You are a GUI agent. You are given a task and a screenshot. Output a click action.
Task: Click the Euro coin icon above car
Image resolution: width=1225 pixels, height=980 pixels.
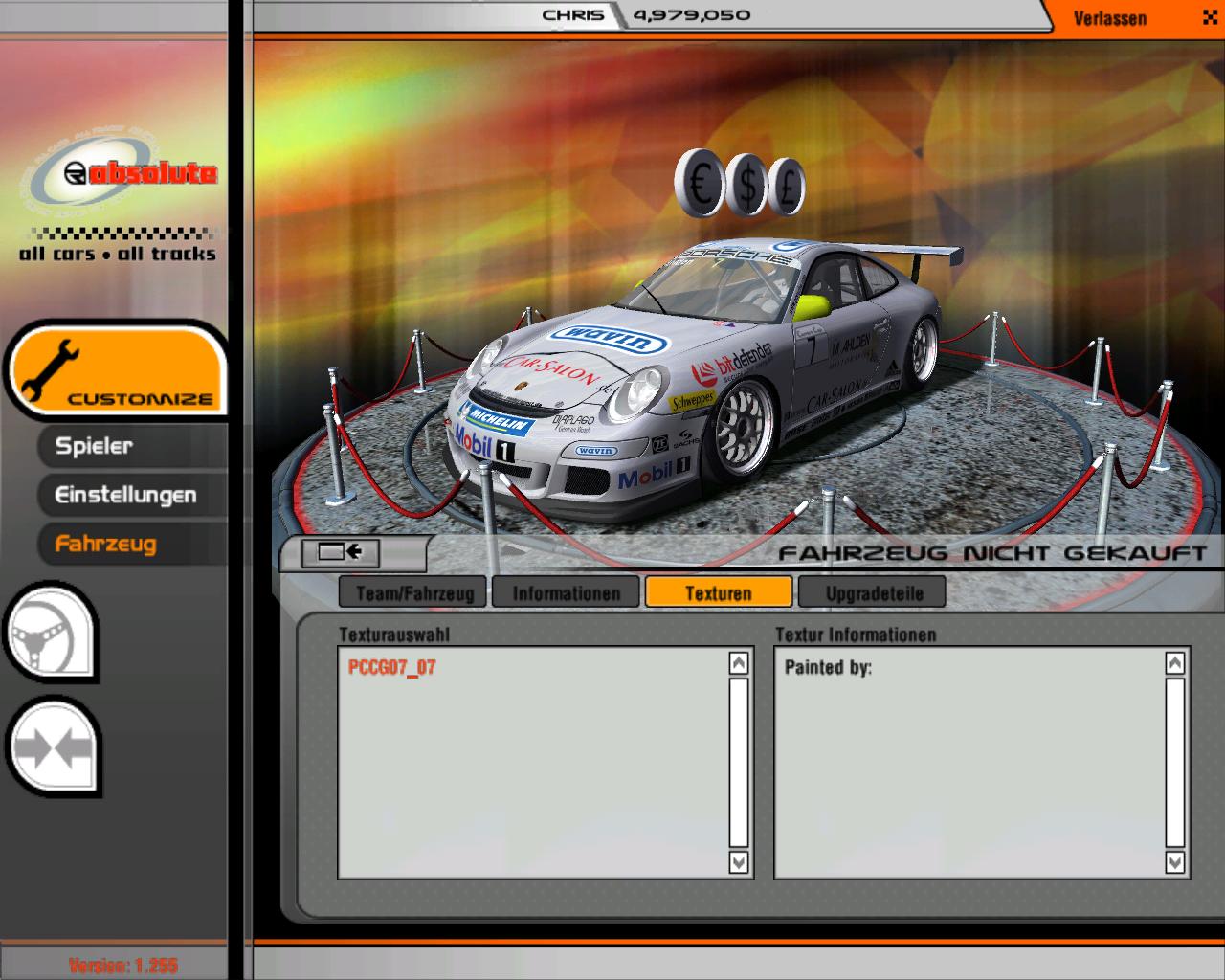[x=701, y=184]
